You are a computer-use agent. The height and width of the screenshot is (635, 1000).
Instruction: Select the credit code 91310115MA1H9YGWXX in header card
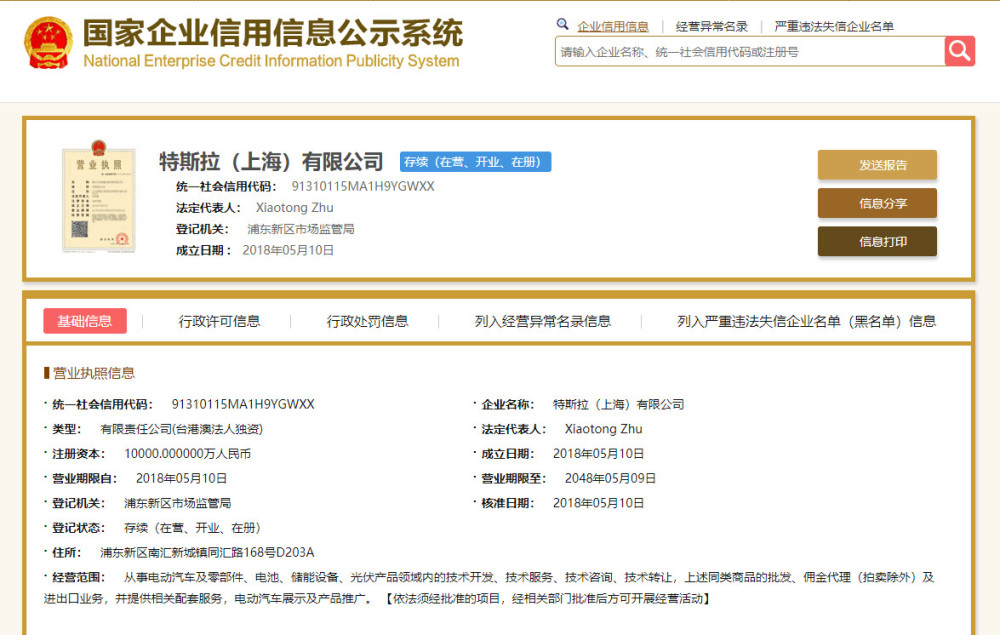coord(363,186)
